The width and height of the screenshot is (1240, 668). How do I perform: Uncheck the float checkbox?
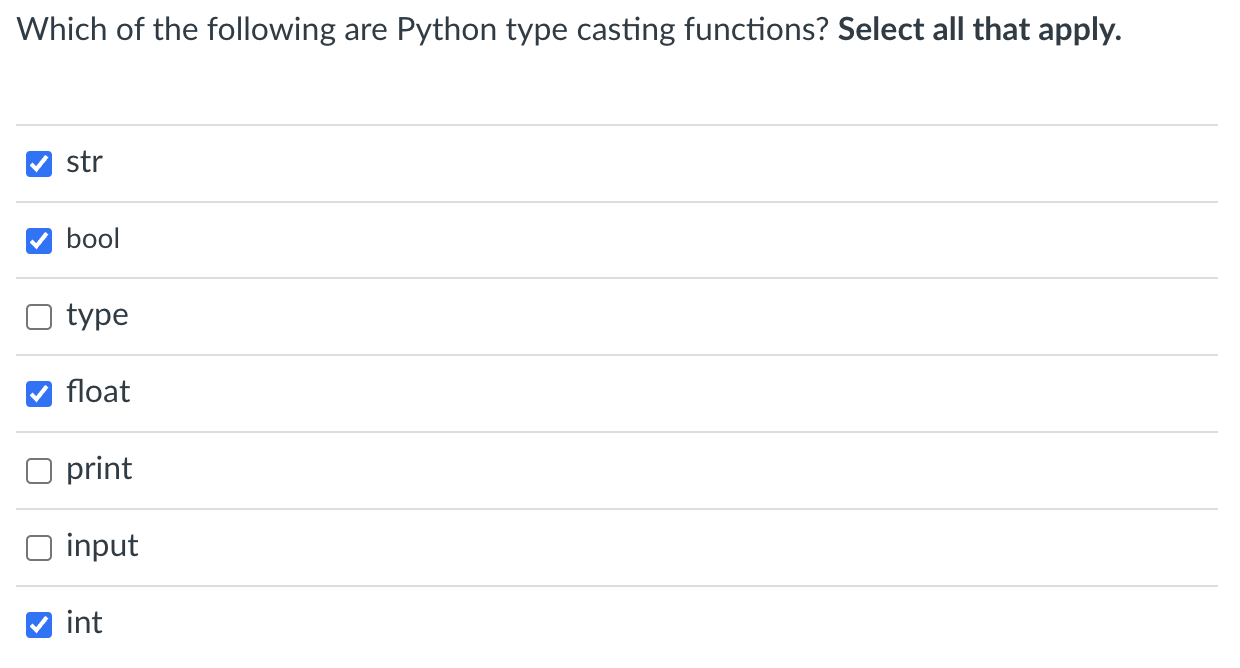tap(38, 393)
